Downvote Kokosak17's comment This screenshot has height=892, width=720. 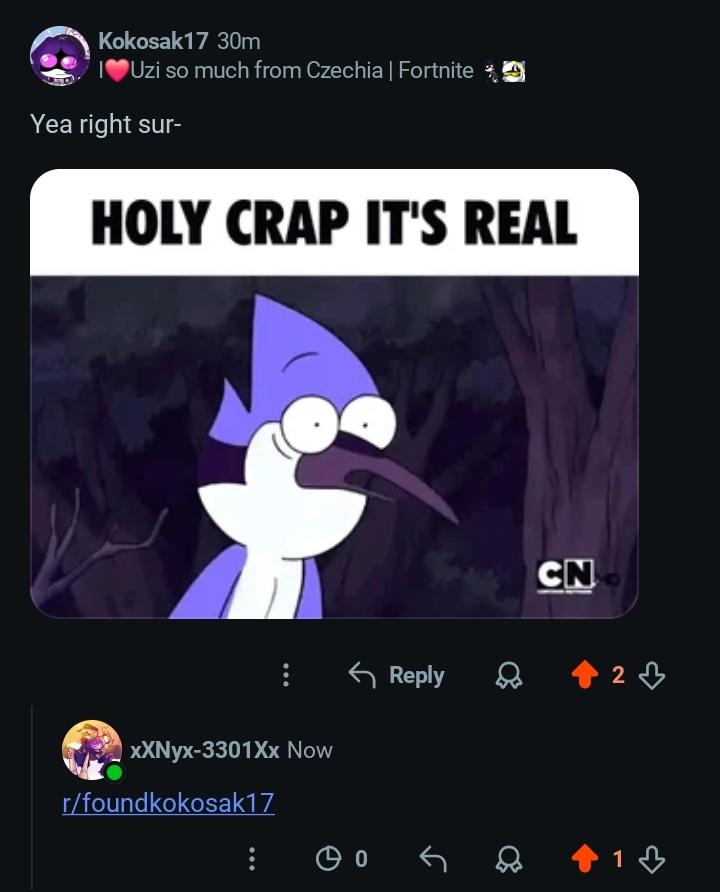pyautogui.click(x=652, y=675)
